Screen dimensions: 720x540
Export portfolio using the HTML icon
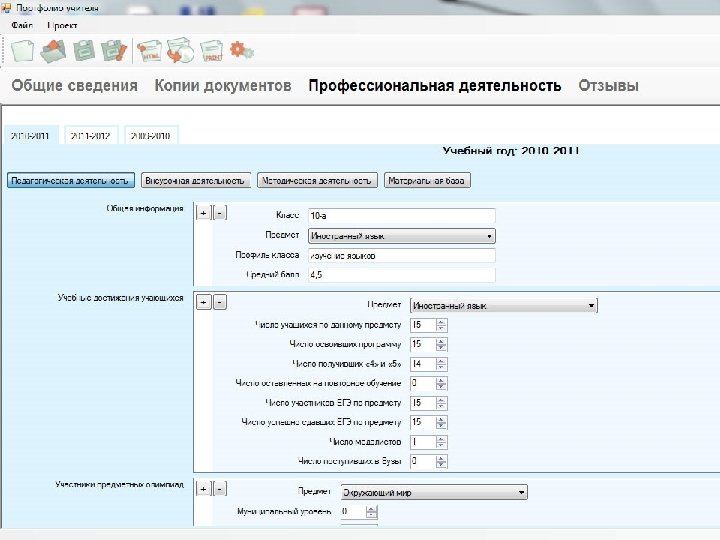[x=149, y=51]
